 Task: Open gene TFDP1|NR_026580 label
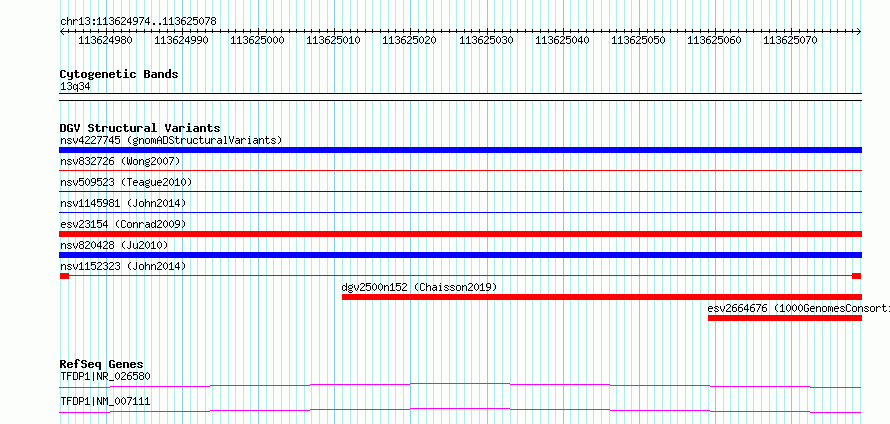click(105, 376)
